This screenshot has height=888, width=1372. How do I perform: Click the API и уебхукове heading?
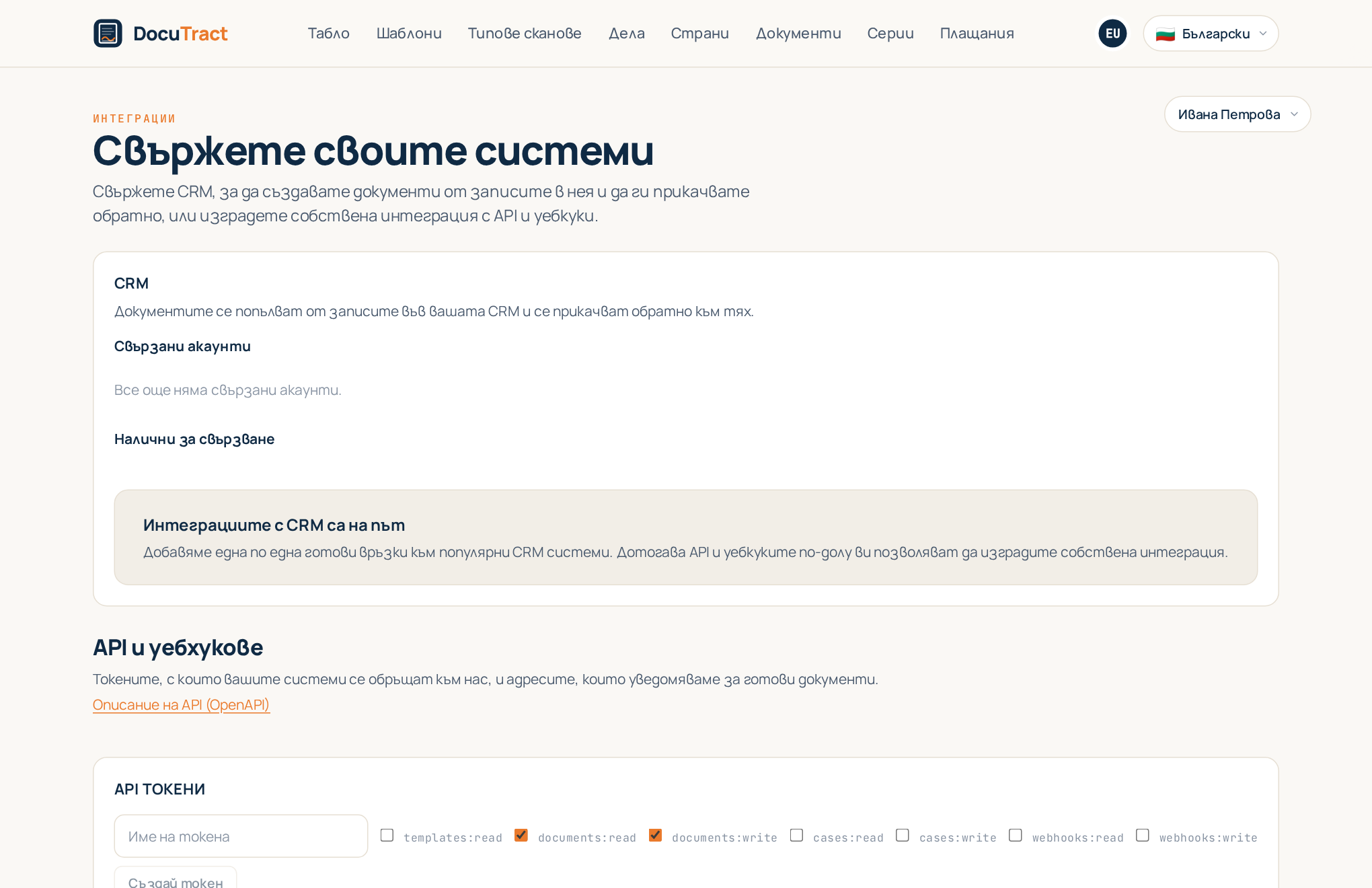coord(178,647)
